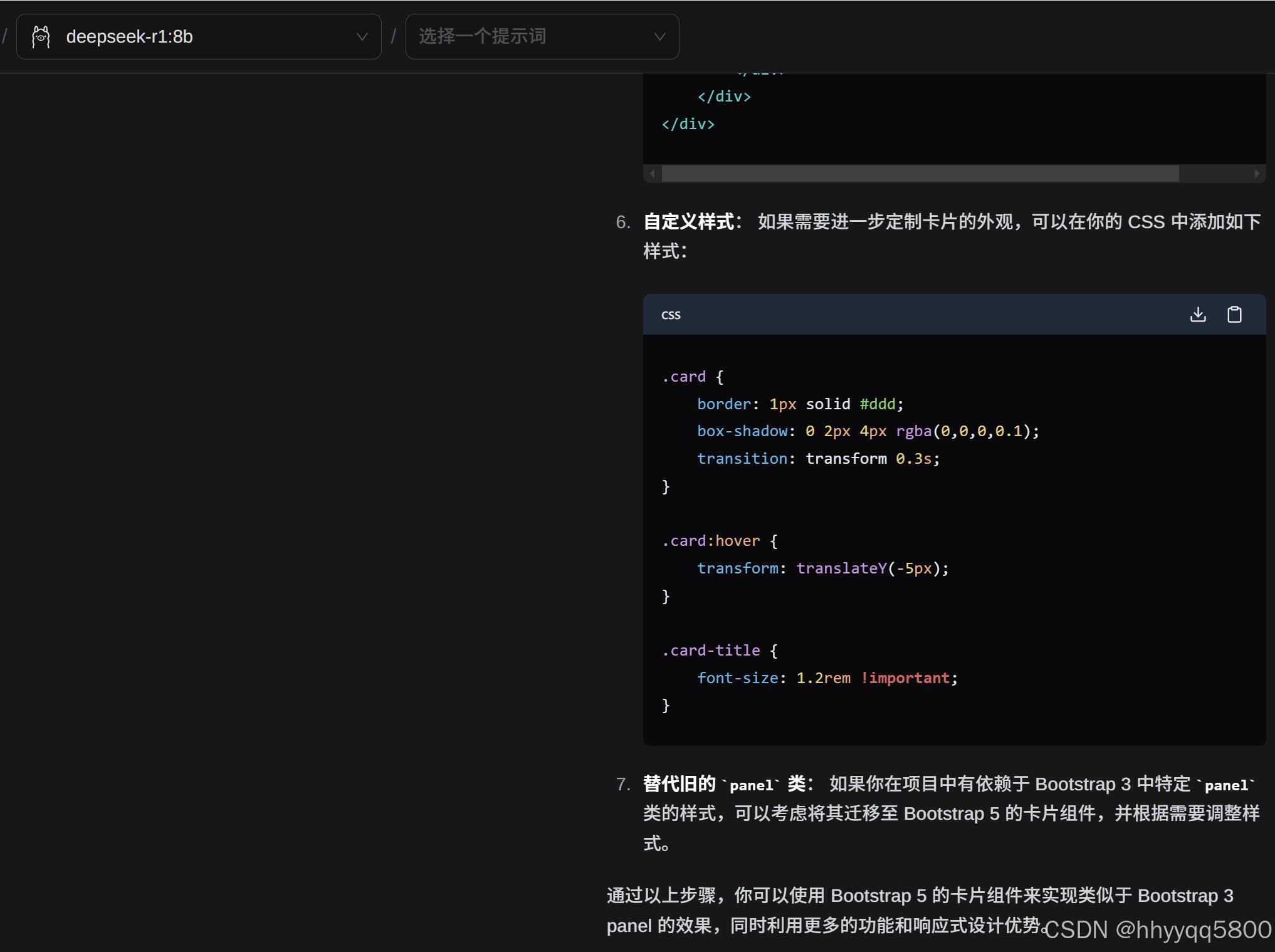1275x952 pixels.
Task: Click the right arrow of the code scrollbar
Action: click(x=1257, y=174)
